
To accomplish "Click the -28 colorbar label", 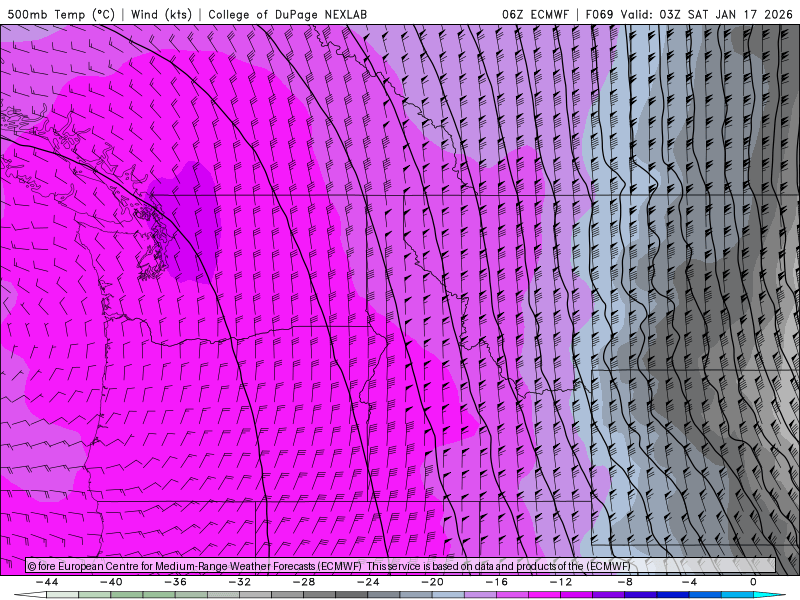I will 304,582.
